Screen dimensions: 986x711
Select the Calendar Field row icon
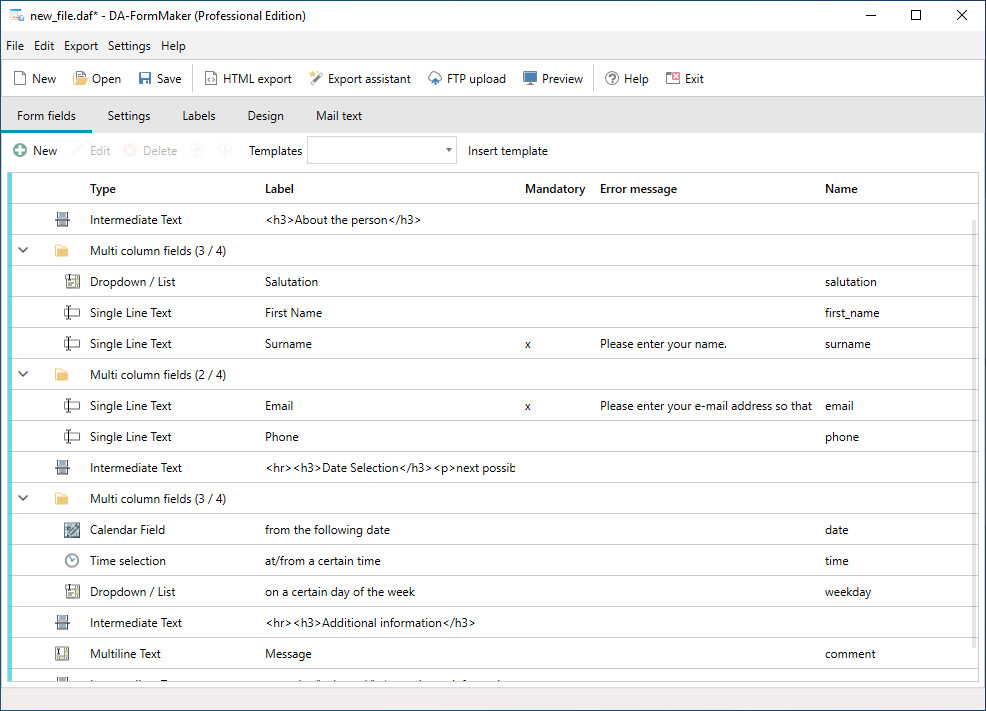[x=72, y=530]
